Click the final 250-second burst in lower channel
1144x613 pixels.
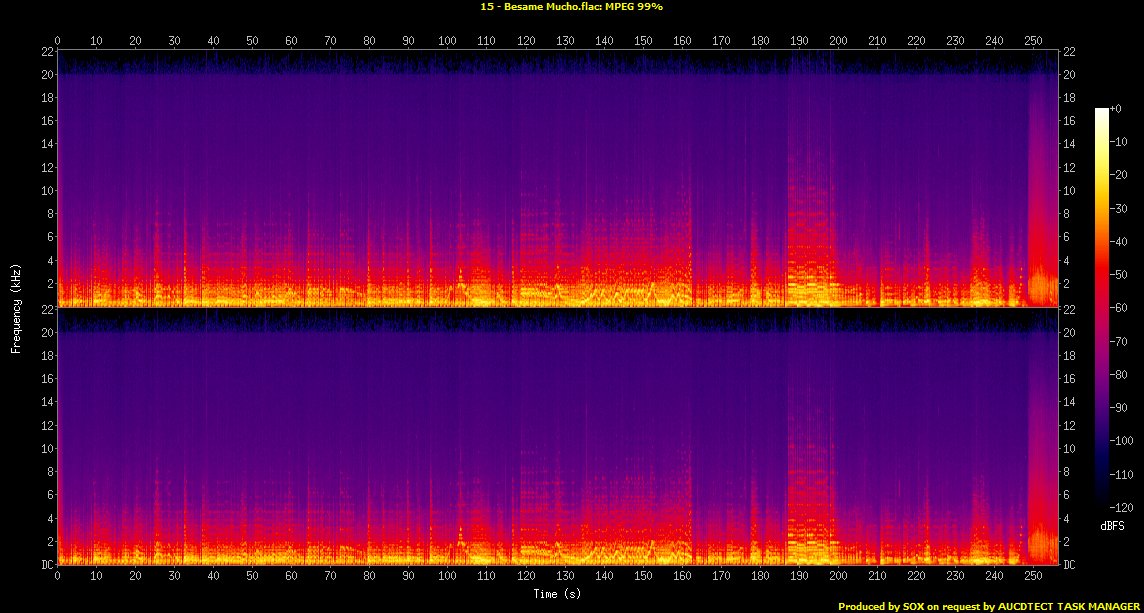[x=1040, y=540]
